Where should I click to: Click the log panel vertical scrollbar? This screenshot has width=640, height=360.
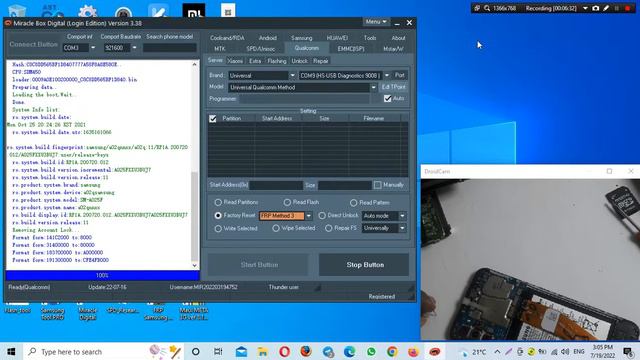point(195,165)
